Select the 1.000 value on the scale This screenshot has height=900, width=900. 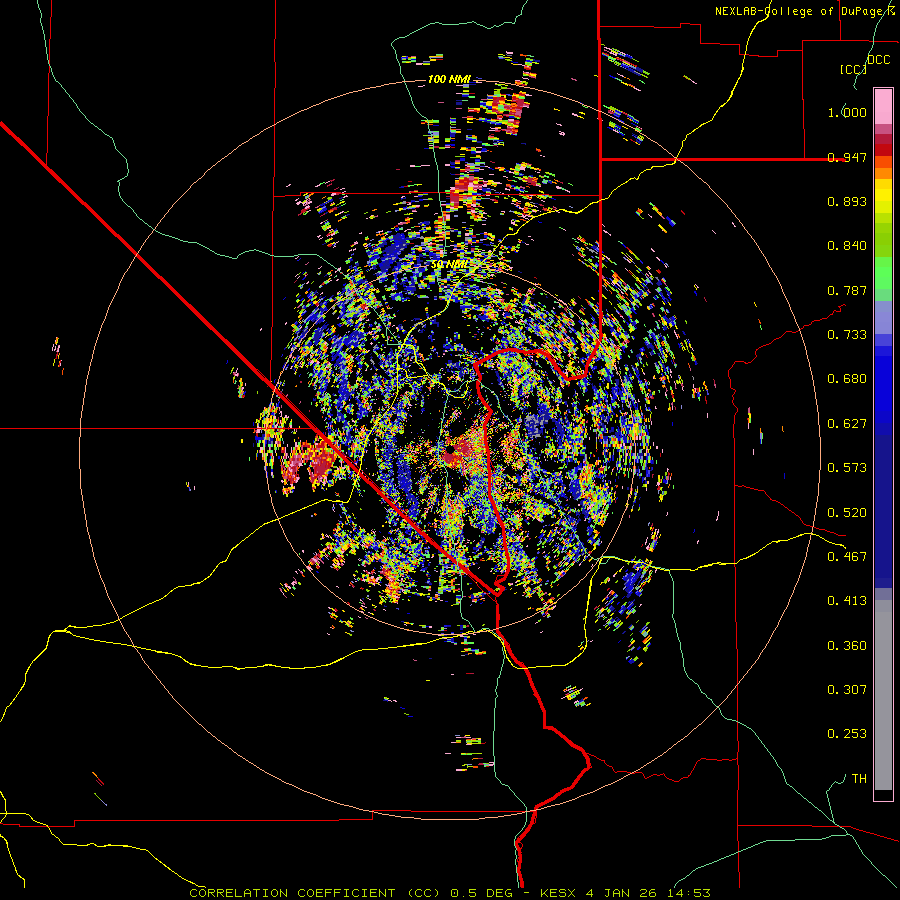point(847,112)
